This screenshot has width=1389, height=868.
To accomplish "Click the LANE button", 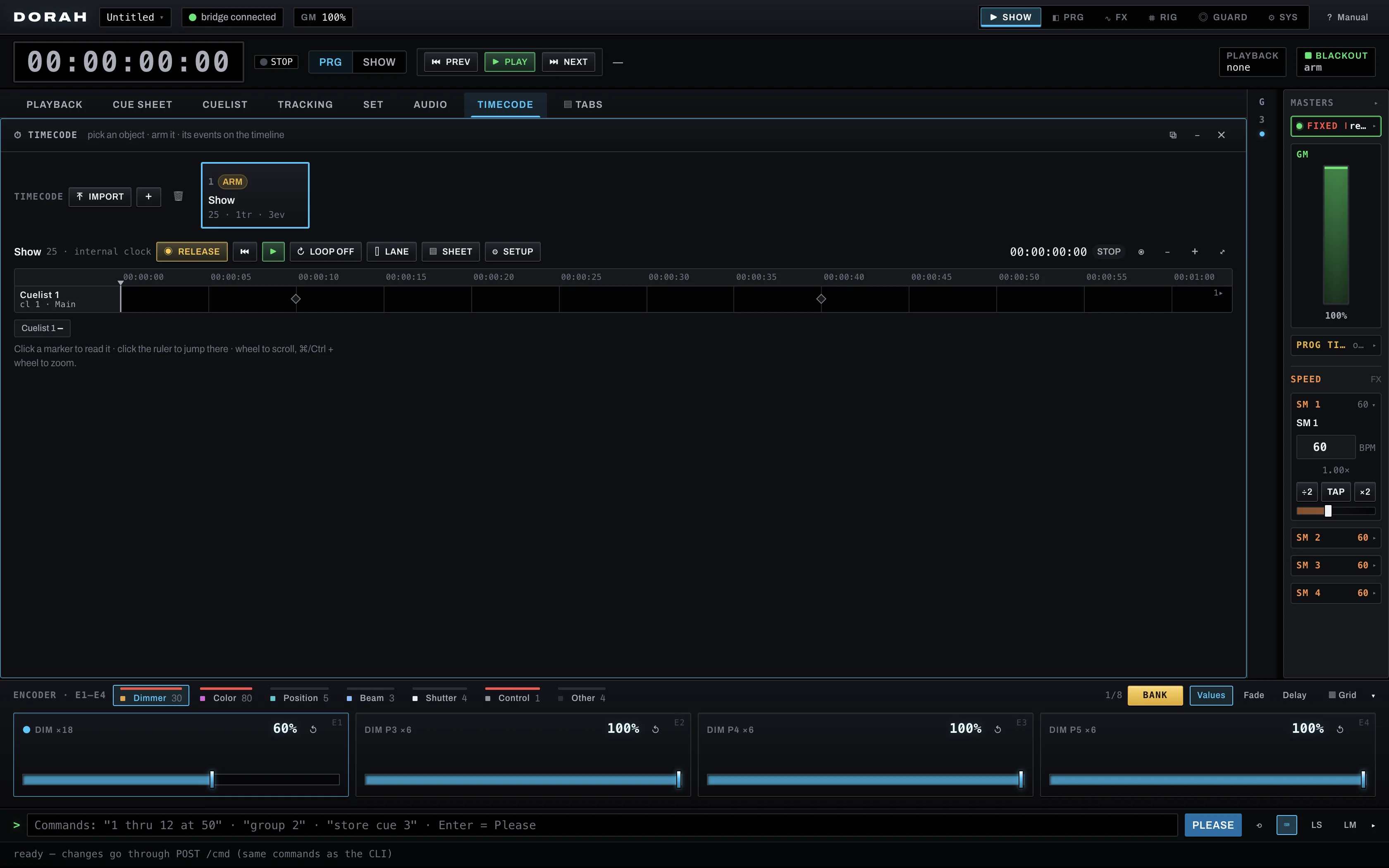I will click(x=391, y=251).
